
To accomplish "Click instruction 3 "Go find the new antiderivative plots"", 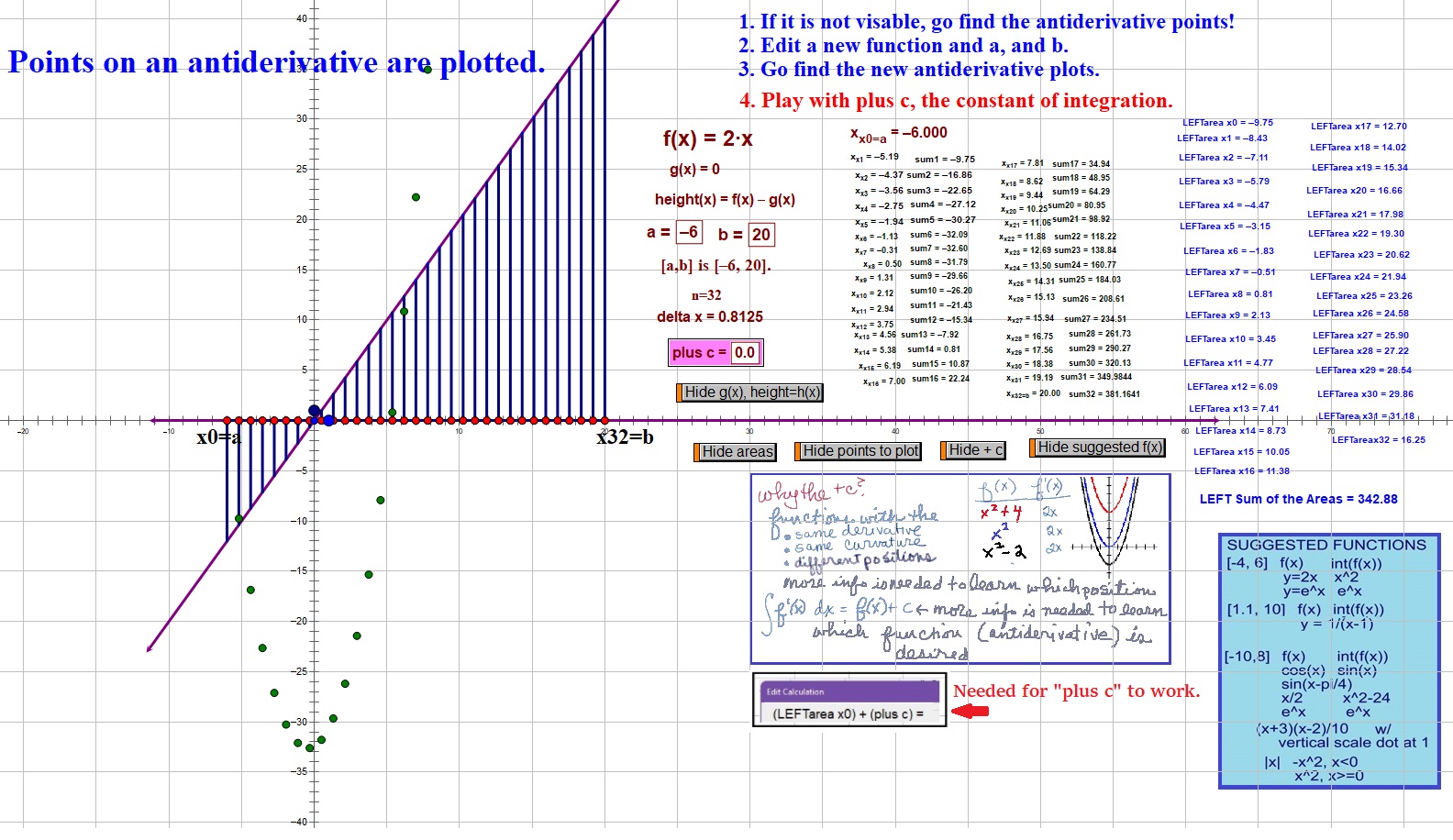I will pos(919,70).
